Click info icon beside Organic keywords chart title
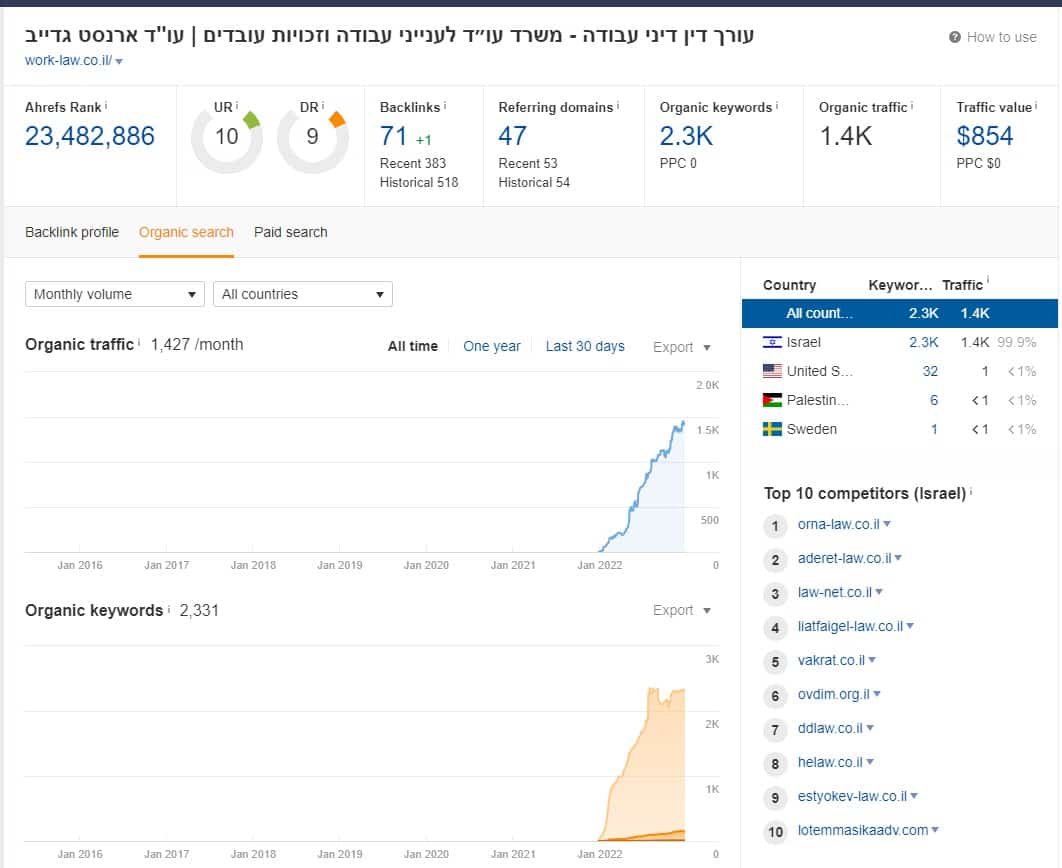Screen dimensions: 1062x868 click(x=169, y=609)
